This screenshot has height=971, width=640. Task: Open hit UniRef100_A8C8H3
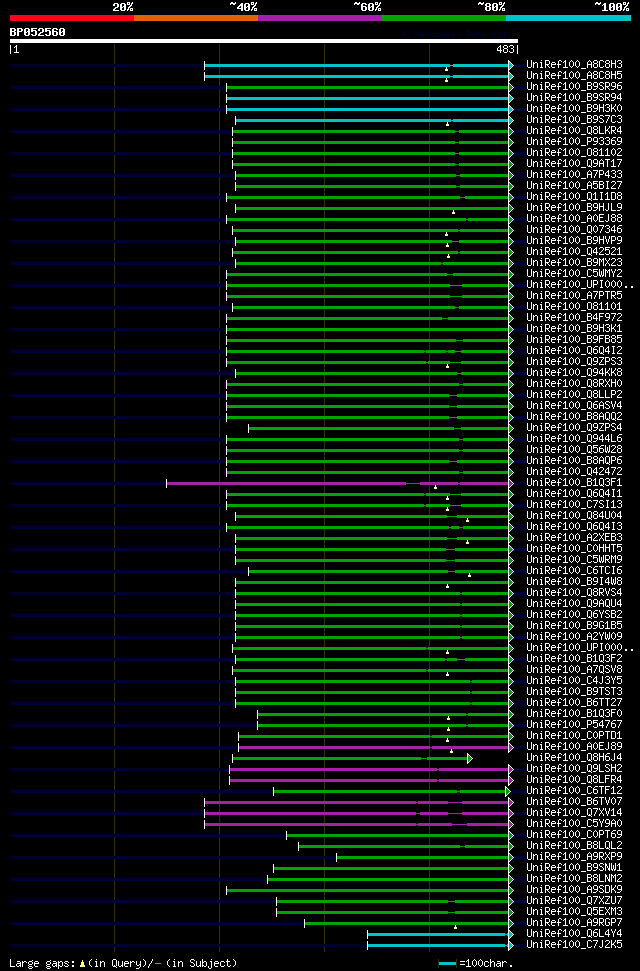pos(574,64)
